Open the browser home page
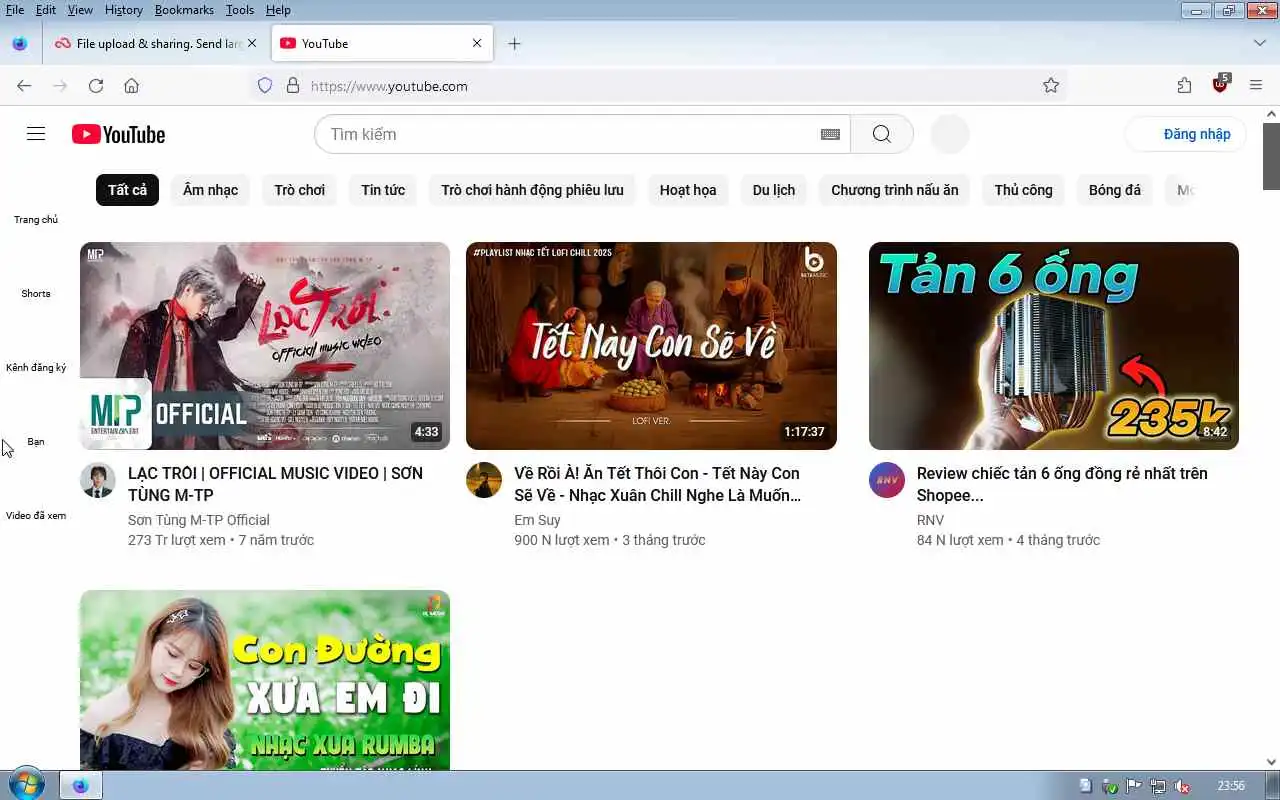The image size is (1280, 800). (131, 86)
